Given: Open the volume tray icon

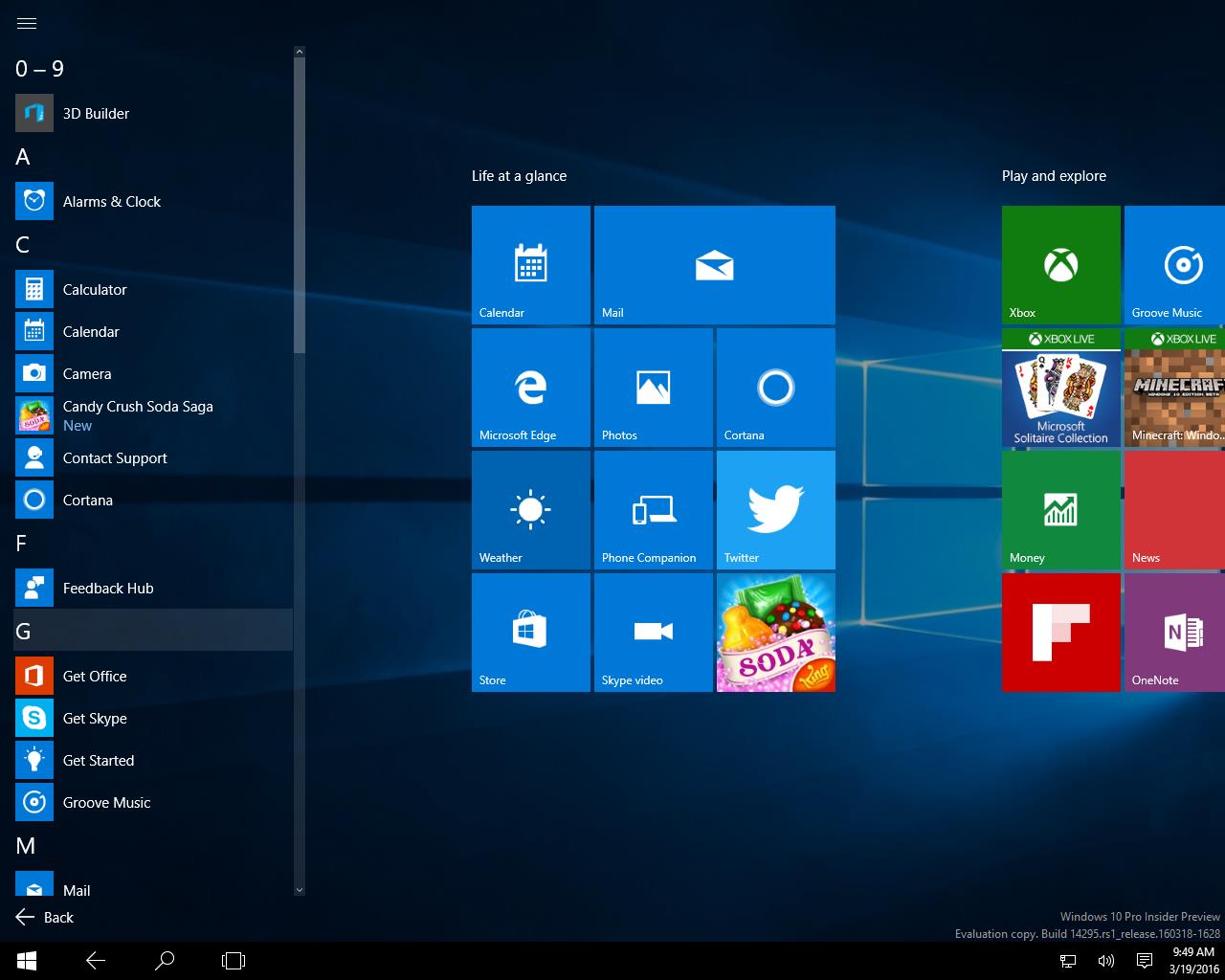Looking at the screenshot, I should tap(1106, 961).
